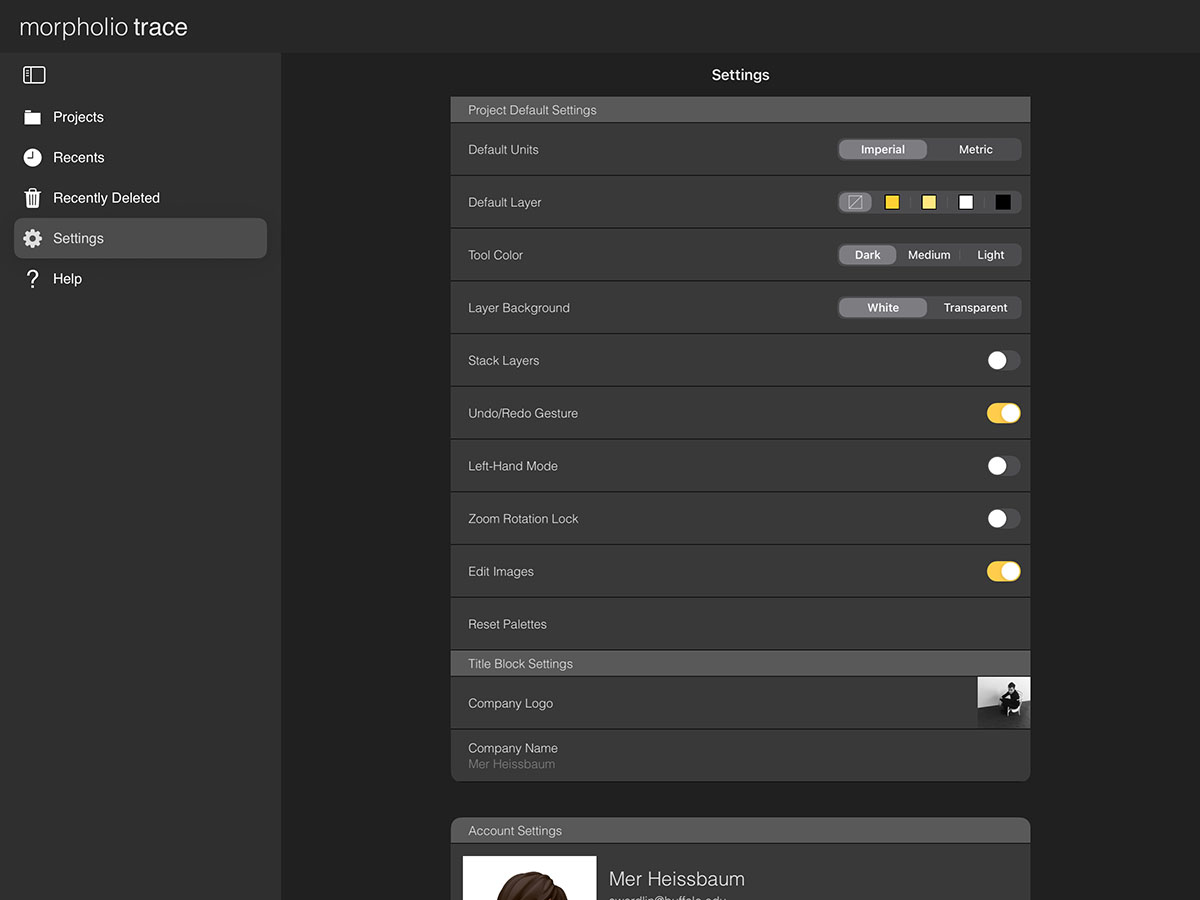Viewport: 1200px width, 900px height.
Task: Select the no-color Default Layer option
Action: pyautogui.click(x=855, y=202)
